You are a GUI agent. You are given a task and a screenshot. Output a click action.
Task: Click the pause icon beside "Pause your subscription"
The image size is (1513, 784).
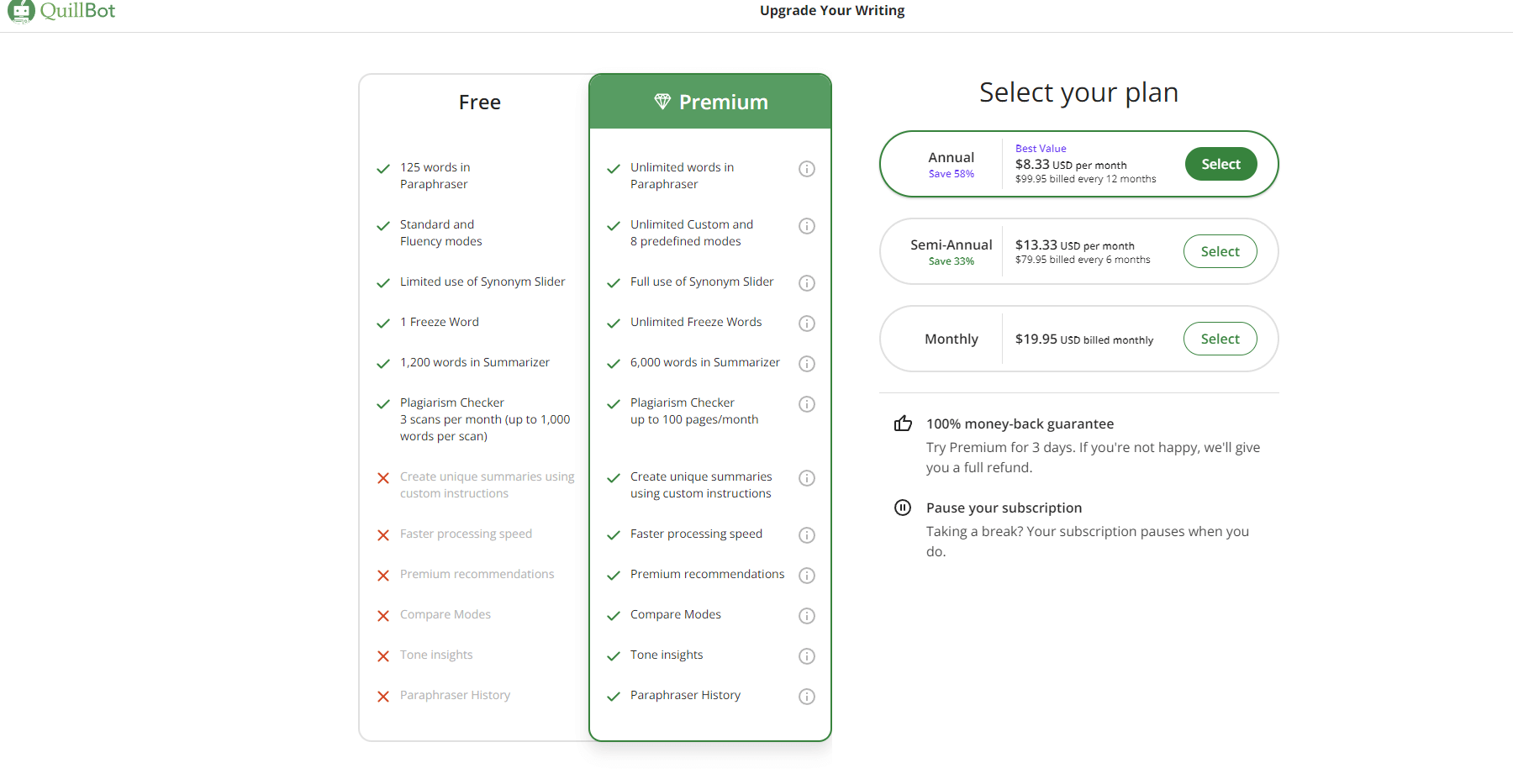click(x=903, y=508)
